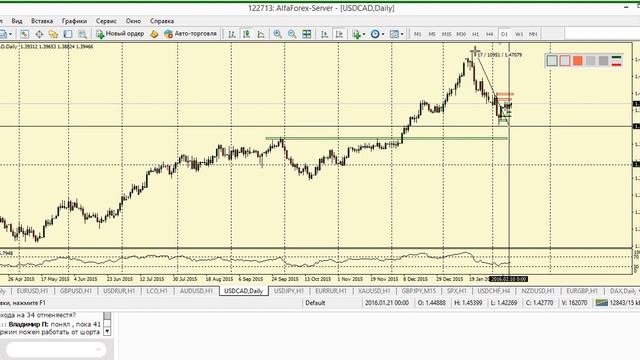Switch to EURUSD,H1 chart tab

click(x=32, y=291)
